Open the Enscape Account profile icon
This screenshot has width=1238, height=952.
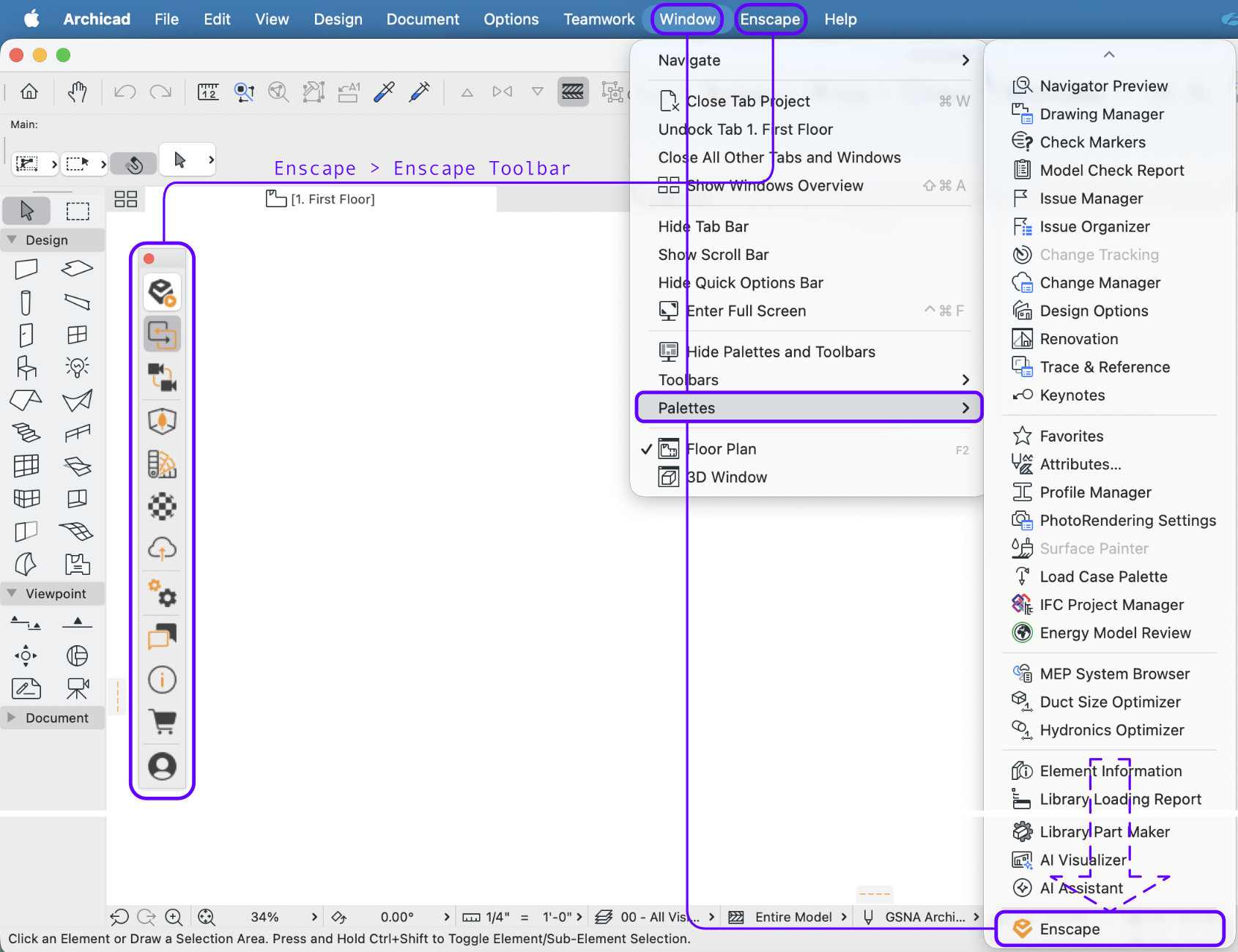click(162, 766)
